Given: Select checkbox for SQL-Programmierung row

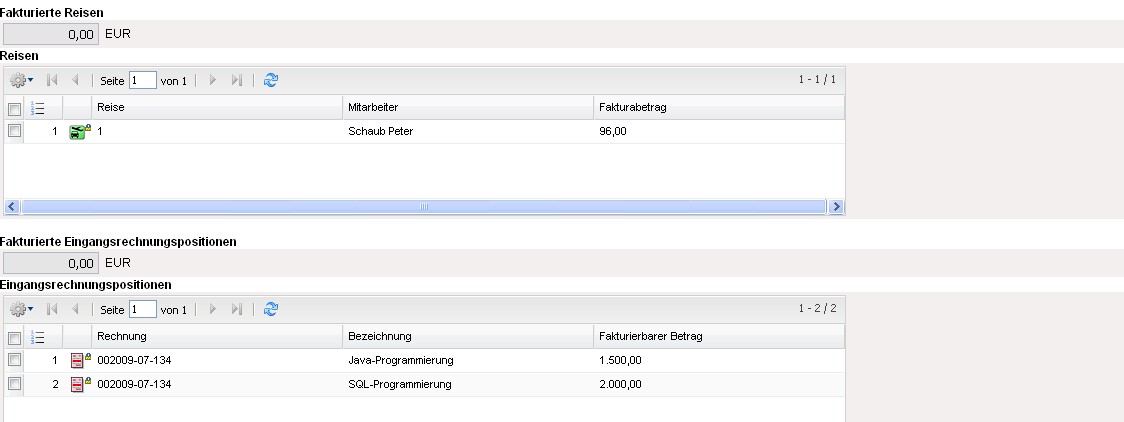Looking at the screenshot, I should [14, 384].
